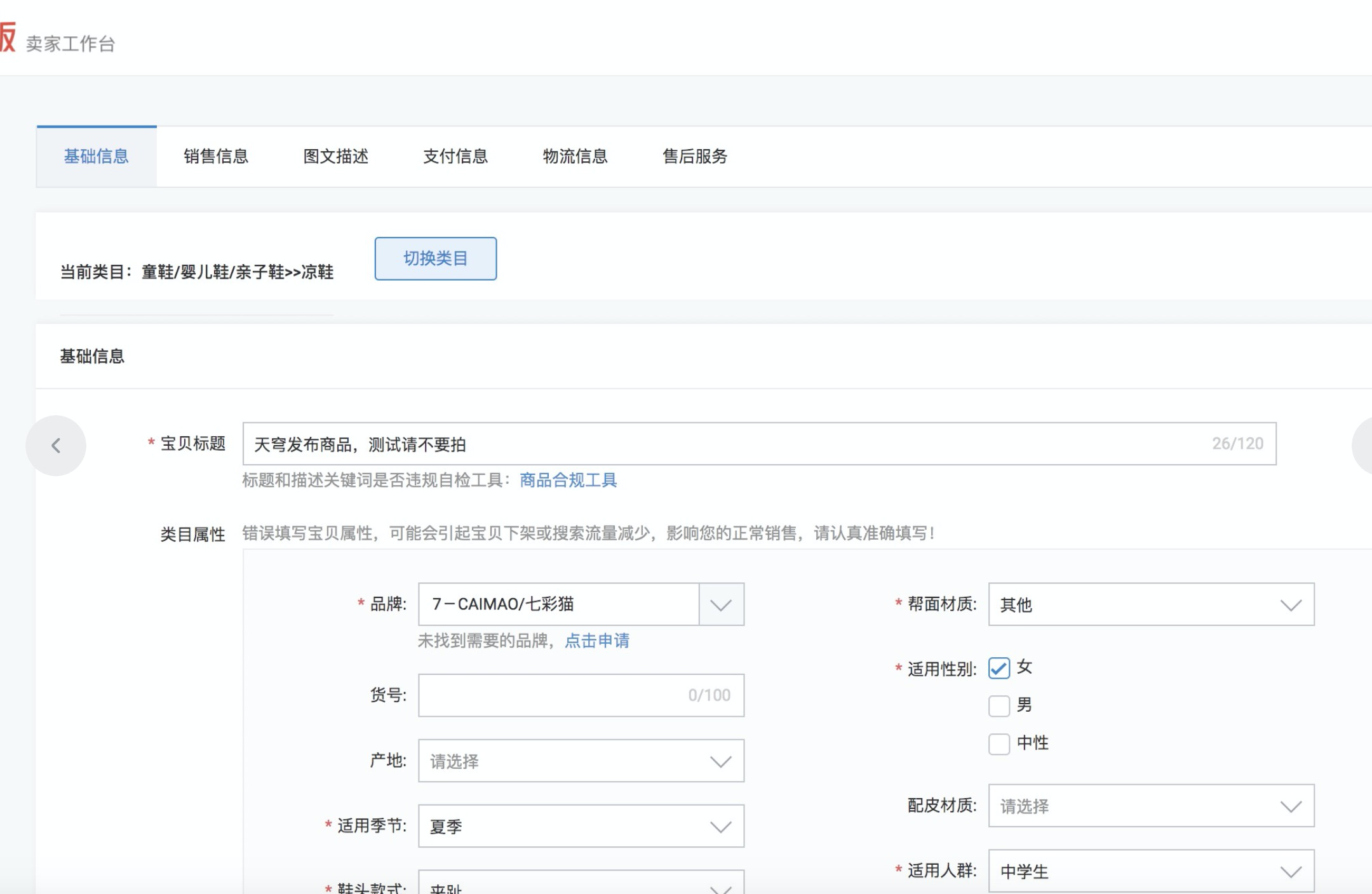Click the 卖家工作台 header text

(x=71, y=44)
